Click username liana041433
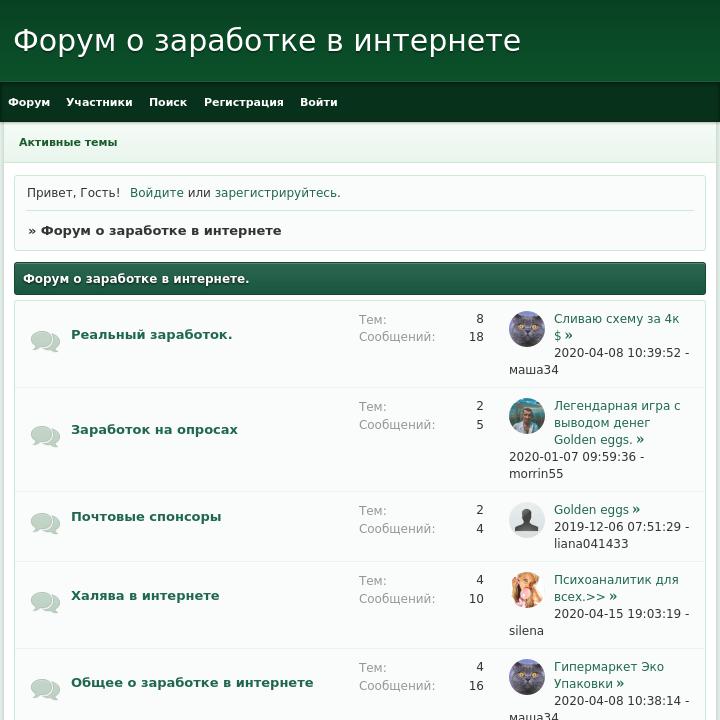Viewport: 720px width, 720px height. pos(591,544)
